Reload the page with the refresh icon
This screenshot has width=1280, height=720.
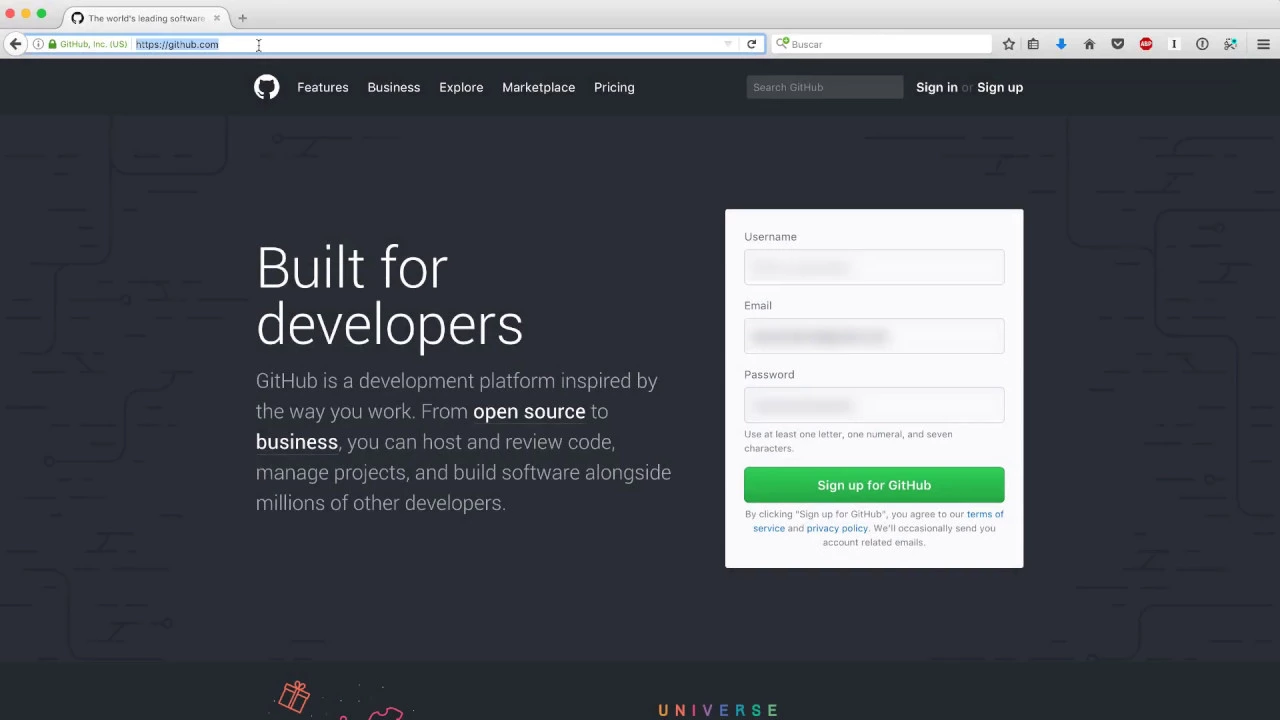coord(751,44)
